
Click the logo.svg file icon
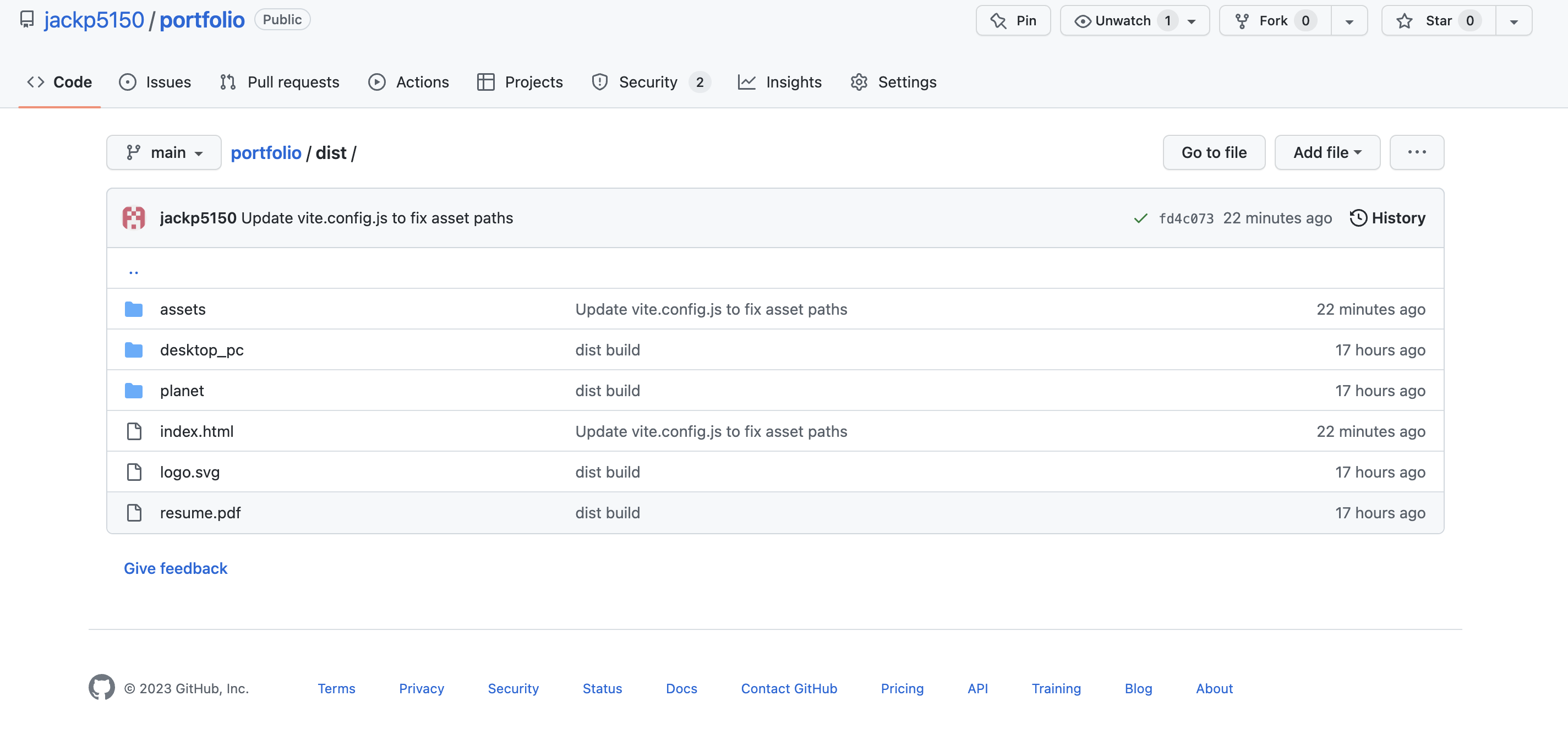point(134,472)
